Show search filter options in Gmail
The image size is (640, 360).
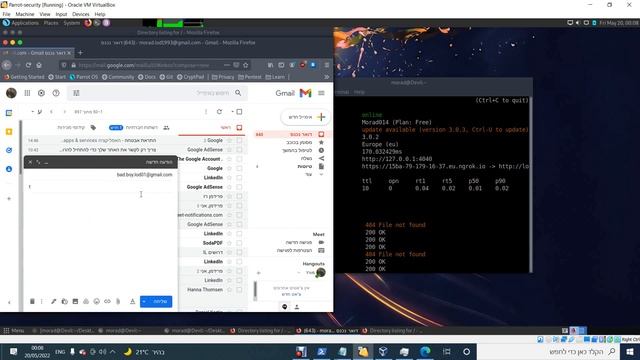tap(76, 93)
